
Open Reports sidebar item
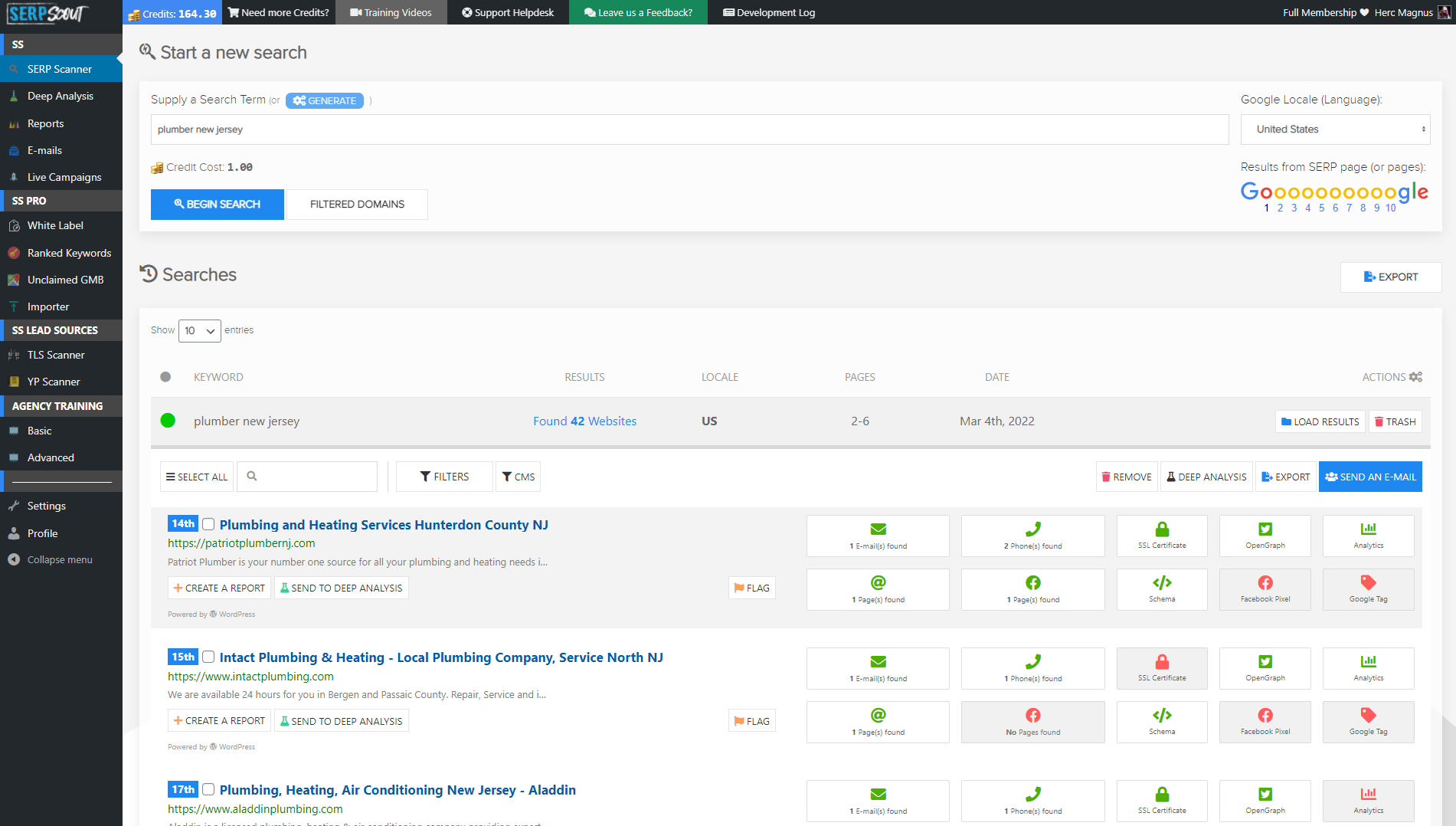click(x=61, y=123)
